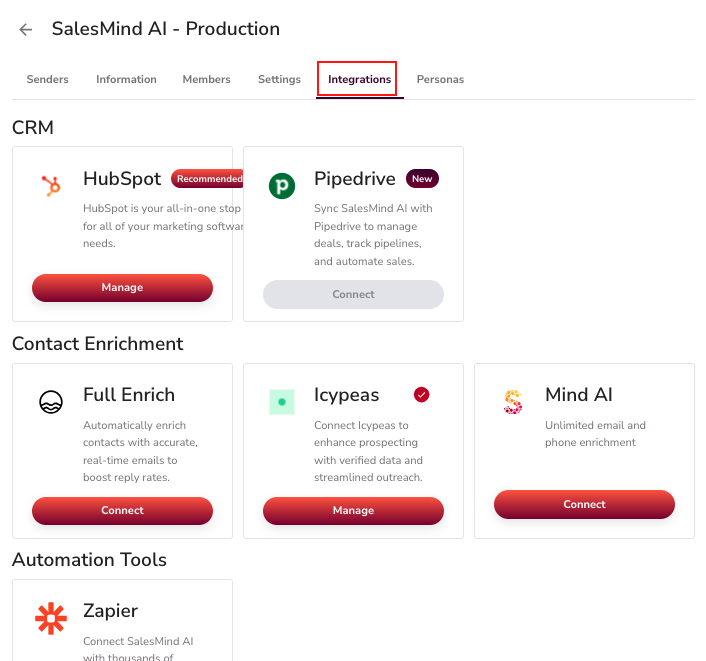Image resolution: width=706 pixels, height=661 pixels.
Task: Click the HubSpot logo icon
Action: [x=51, y=186]
